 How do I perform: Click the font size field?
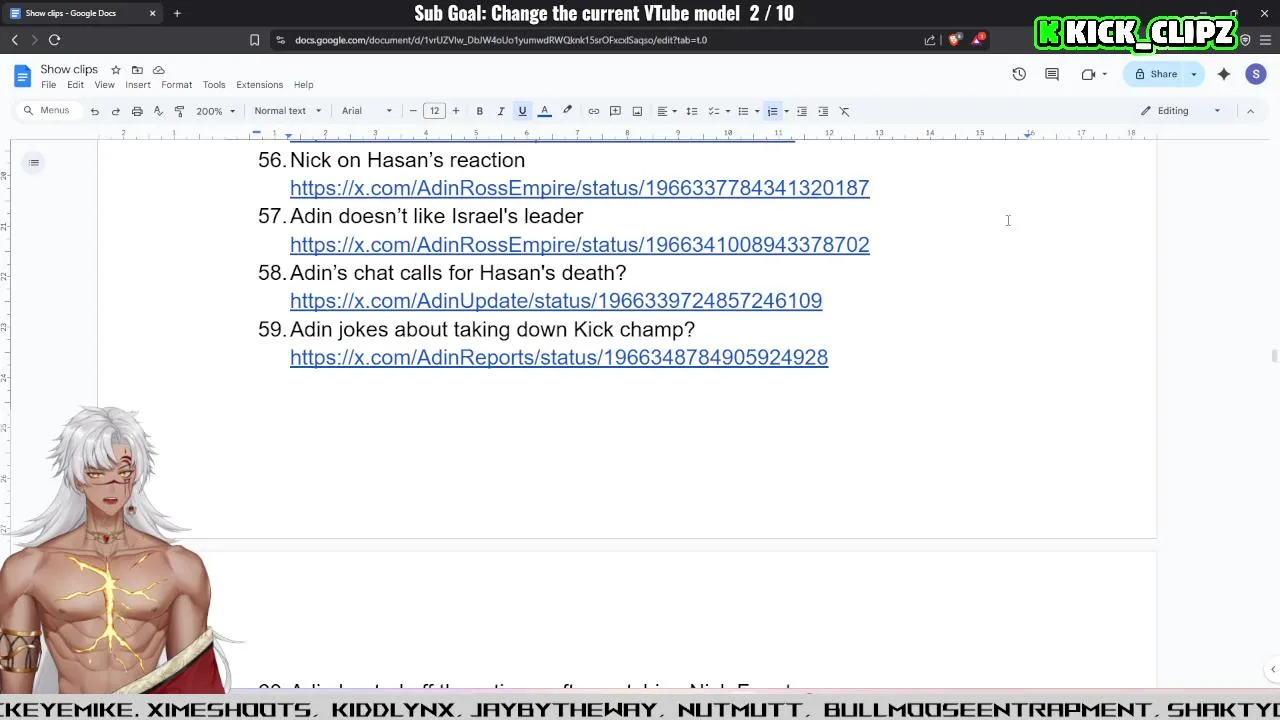point(434,111)
